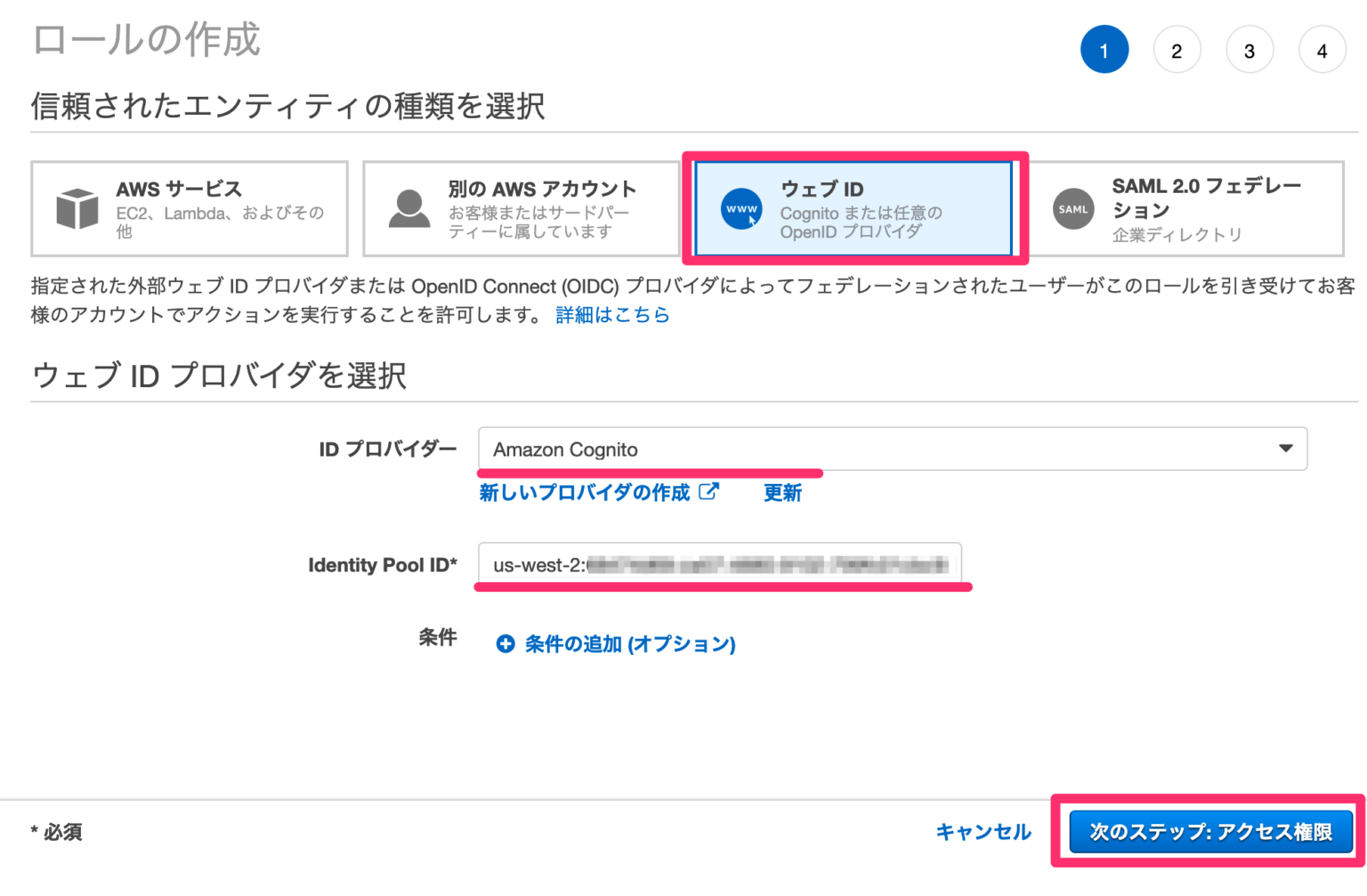Click the www globe icon on ウェブ ID card

point(740,208)
